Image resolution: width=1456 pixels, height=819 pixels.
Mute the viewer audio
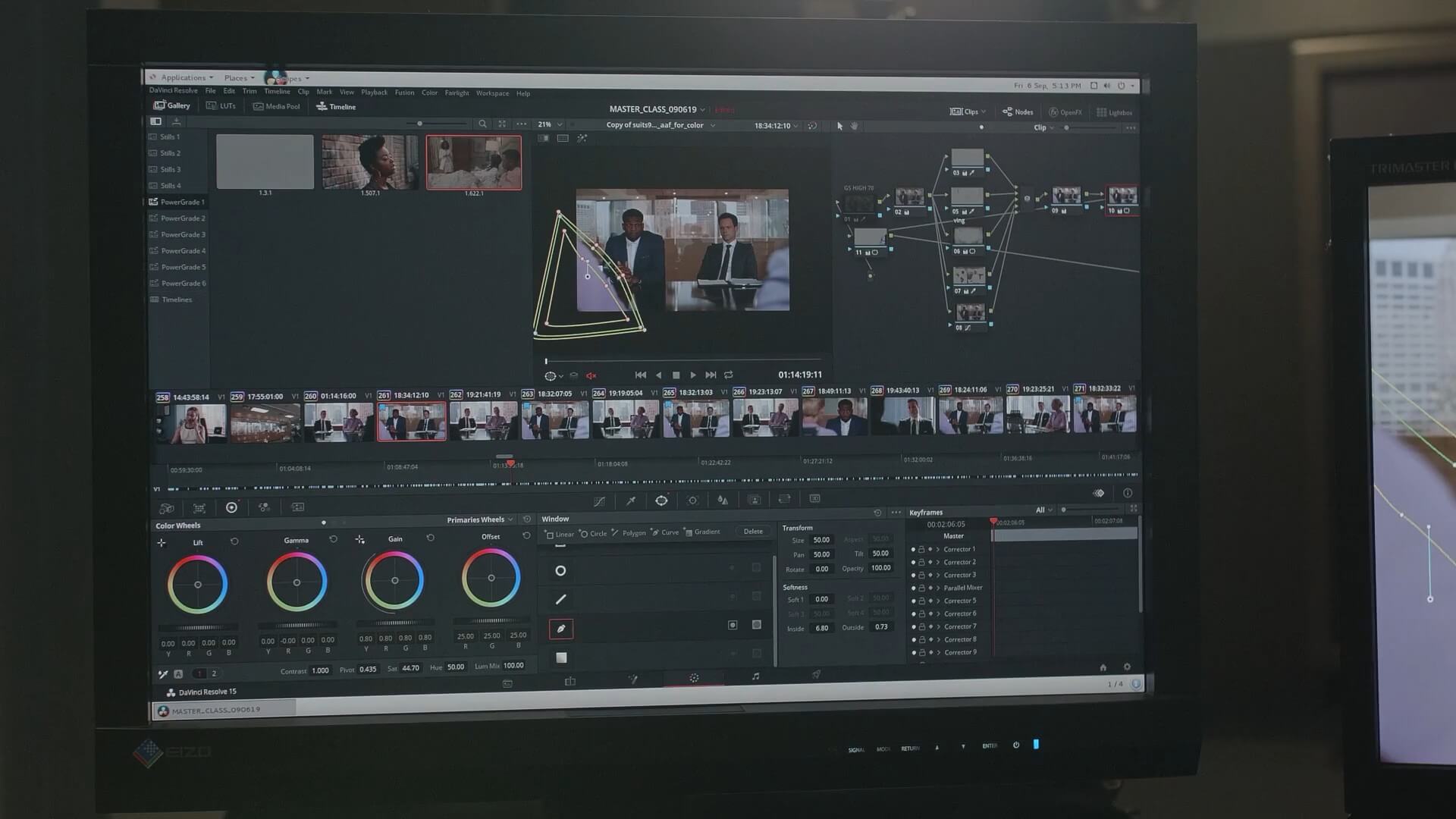[x=591, y=375]
